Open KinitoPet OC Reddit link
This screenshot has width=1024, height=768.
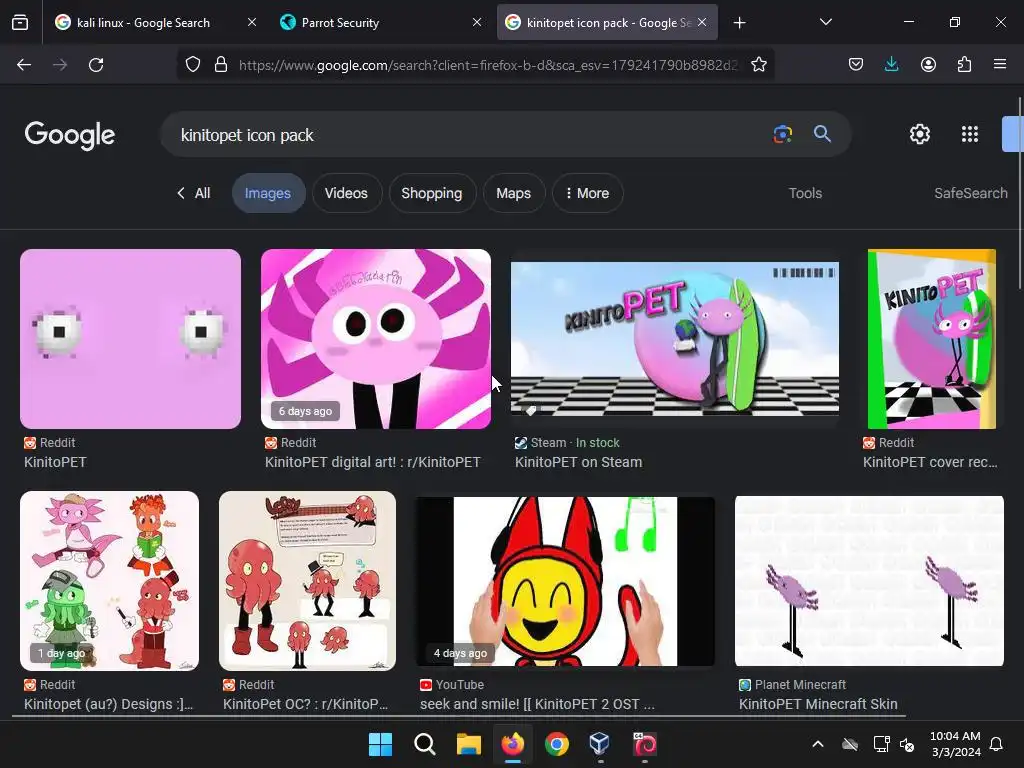click(305, 705)
